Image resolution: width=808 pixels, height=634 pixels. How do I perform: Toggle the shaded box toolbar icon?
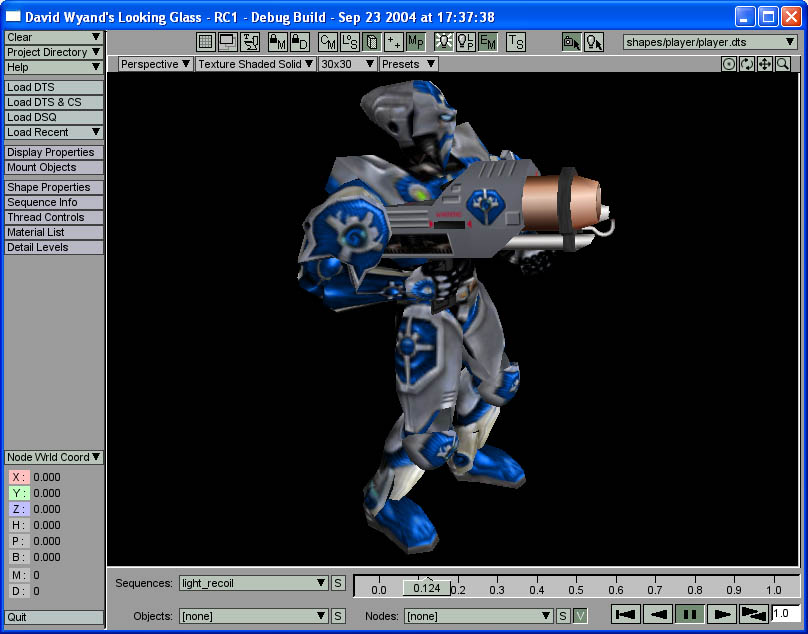(372, 42)
